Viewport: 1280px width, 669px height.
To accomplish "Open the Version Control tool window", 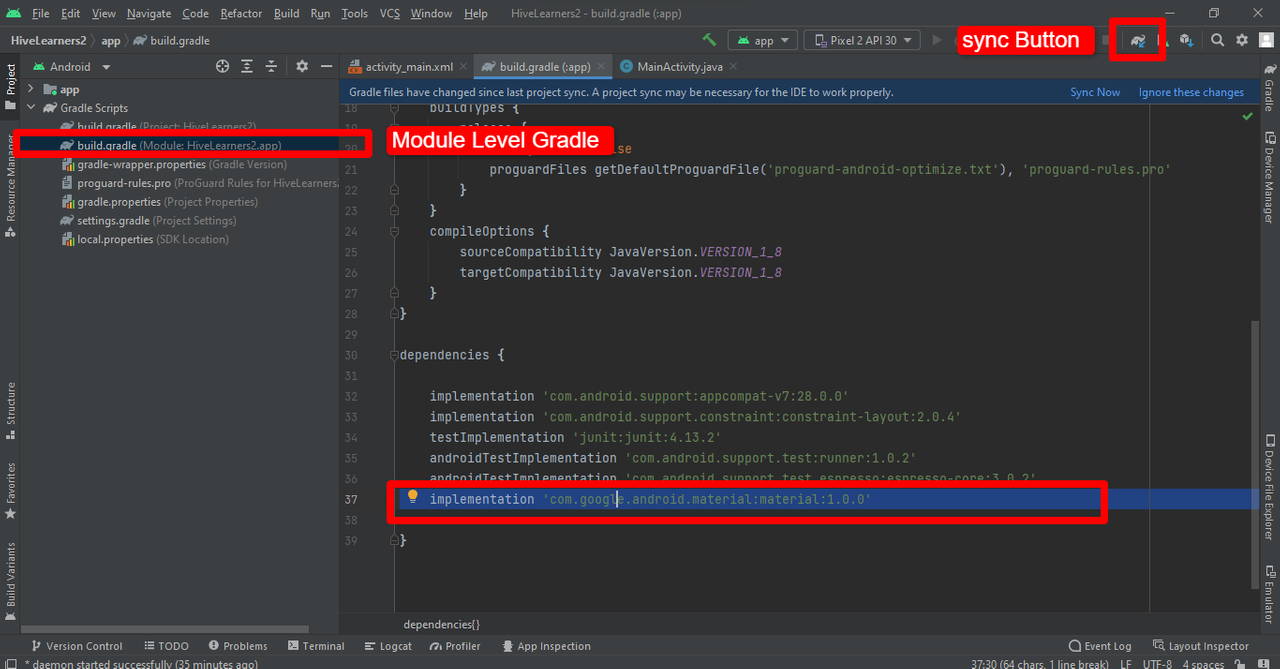I will (x=77, y=646).
